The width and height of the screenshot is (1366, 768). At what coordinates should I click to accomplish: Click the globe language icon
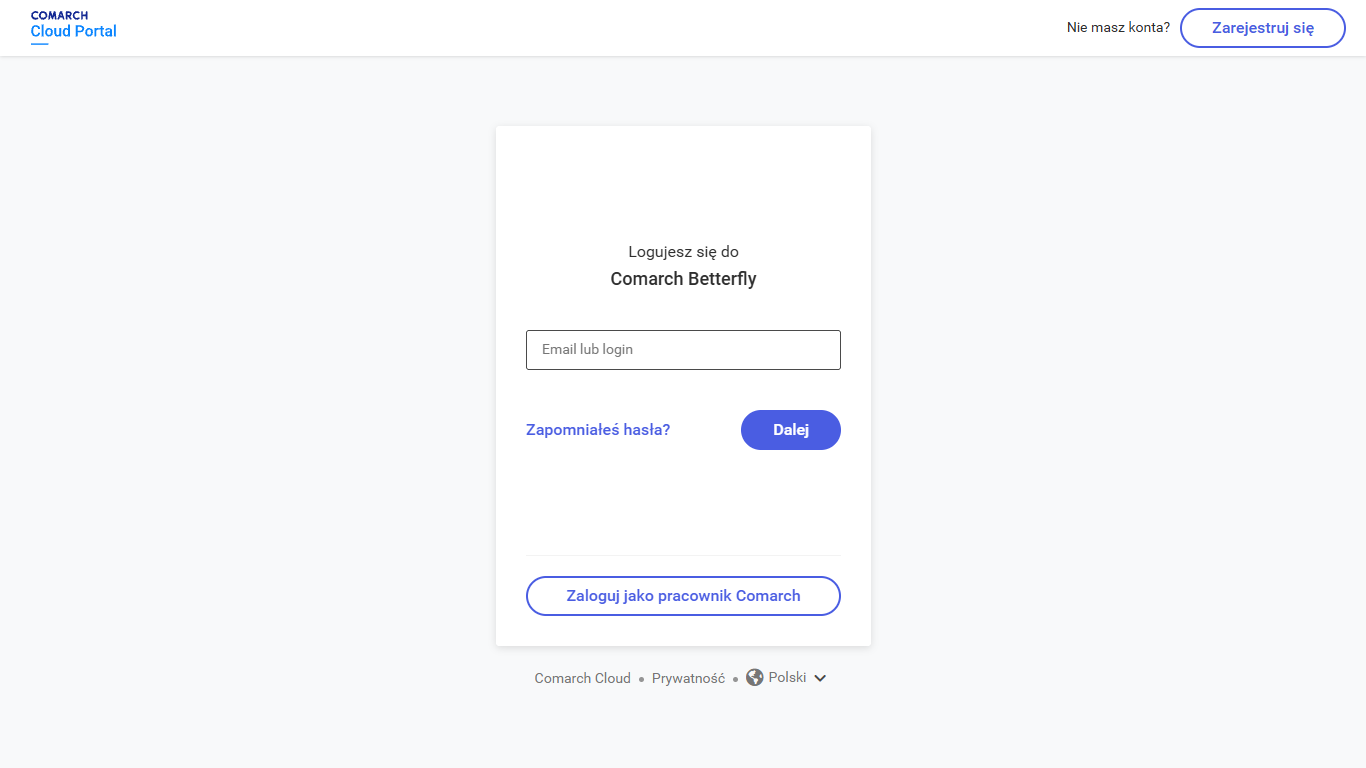pos(755,678)
